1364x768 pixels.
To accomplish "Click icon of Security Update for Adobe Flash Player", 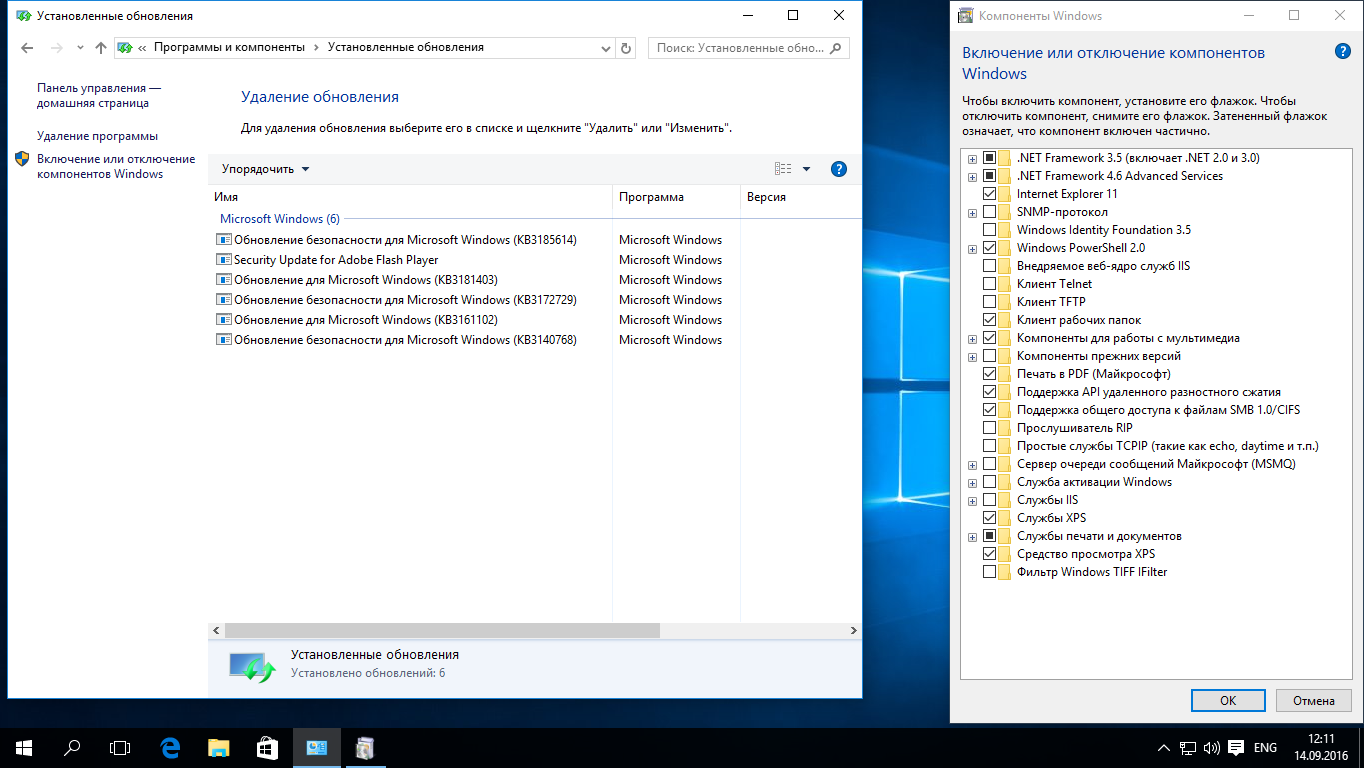I will click(x=223, y=260).
